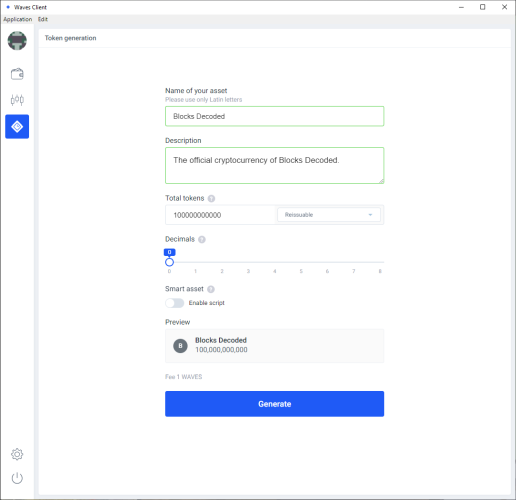The width and height of the screenshot is (516, 500).
Task: Click the Description text area
Action: [274, 165]
